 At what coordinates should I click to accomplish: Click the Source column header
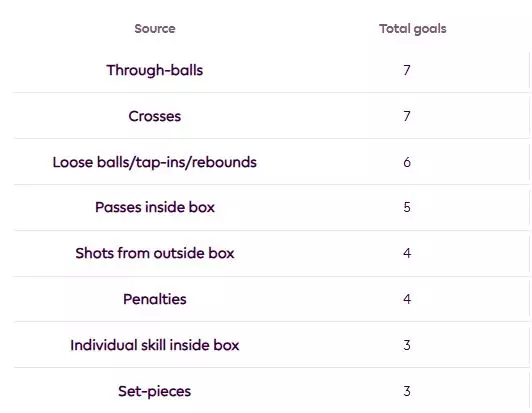[155, 29]
